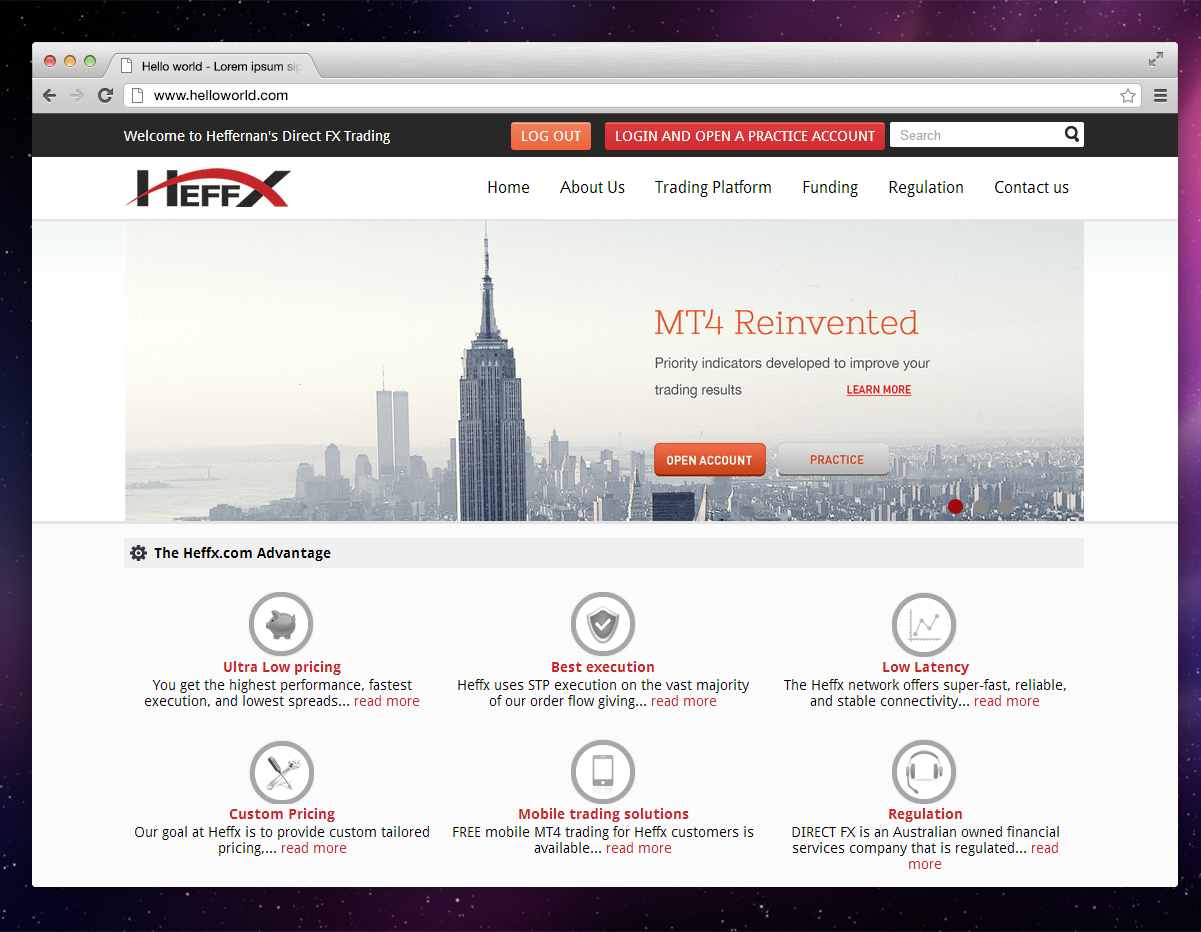Open the Home menu item
The image size is (1201, 932).
click(x=508, y=187)
